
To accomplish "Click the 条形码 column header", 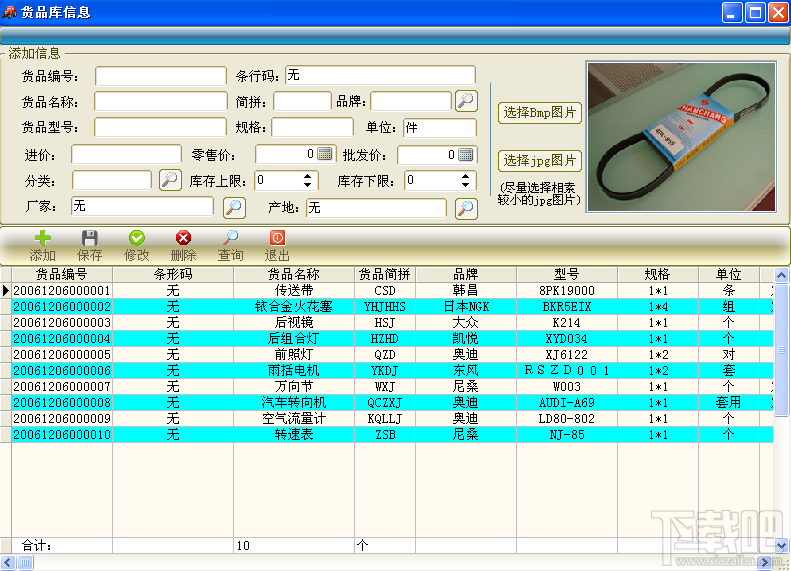I will [173, 274].
